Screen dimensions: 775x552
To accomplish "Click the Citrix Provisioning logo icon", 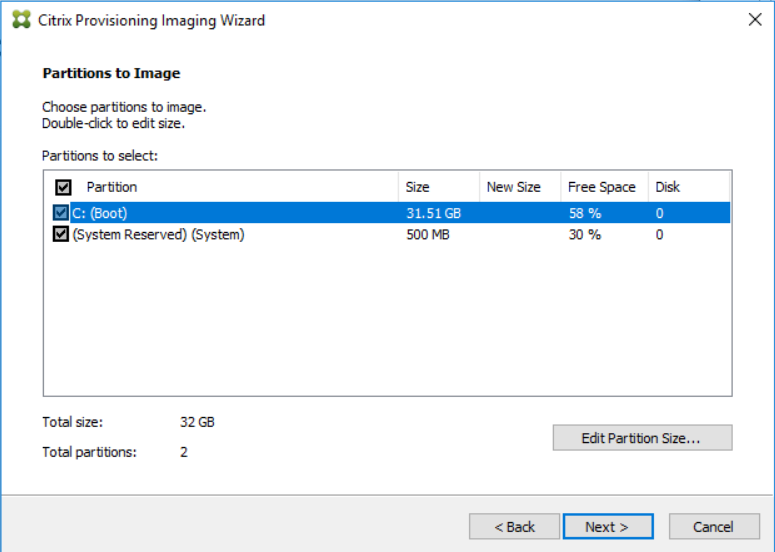I will (21, 20).
